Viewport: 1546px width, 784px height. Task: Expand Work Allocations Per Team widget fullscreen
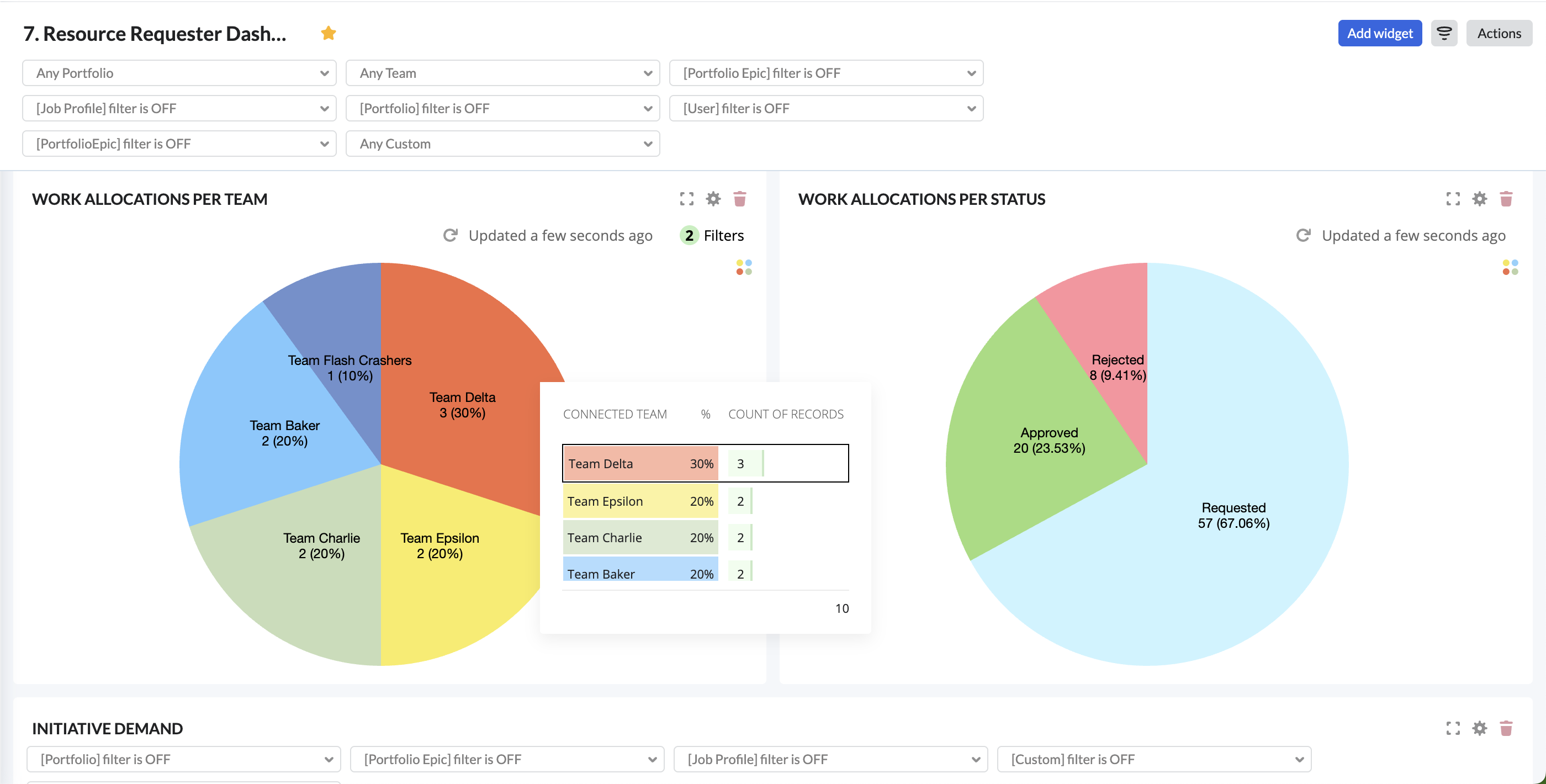[x=686, y=199]
